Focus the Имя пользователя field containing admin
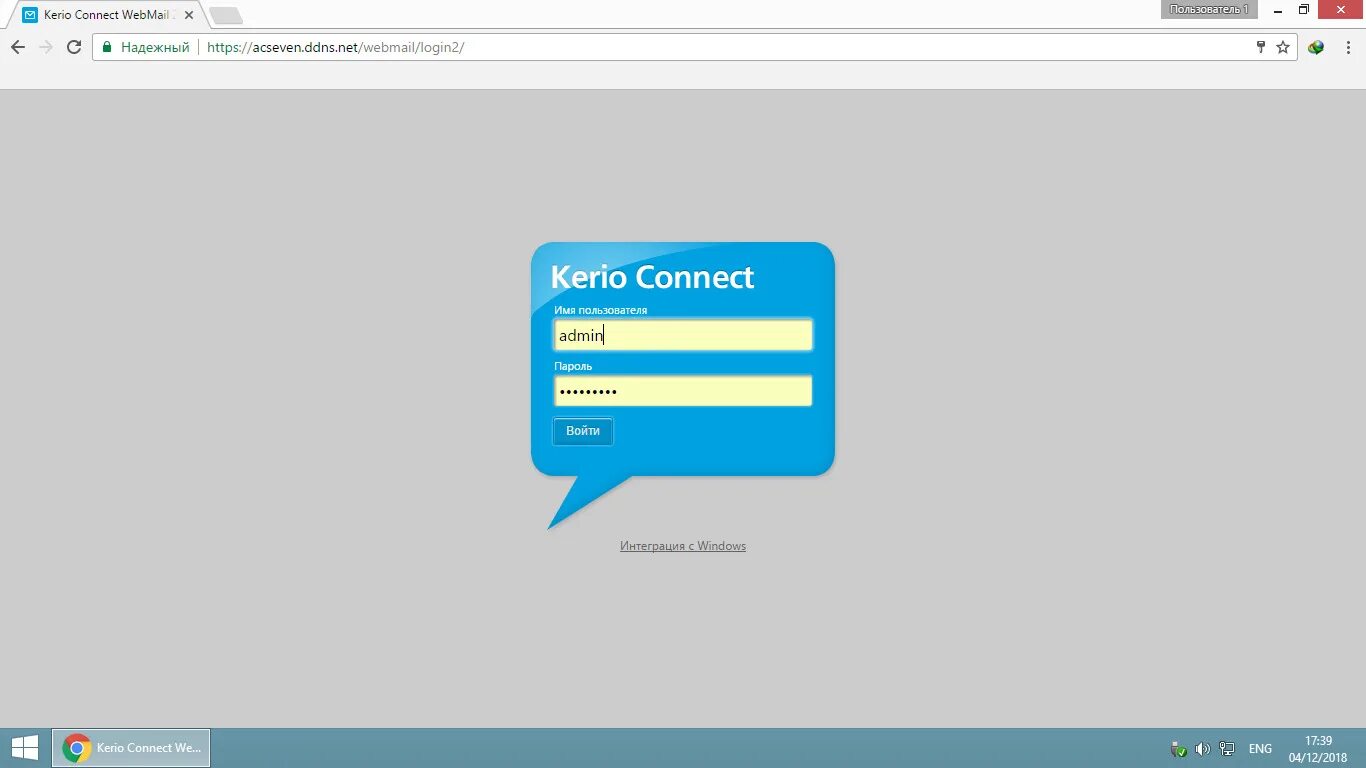The width and height of the screenshot is (1366, 768). [683, 335]
